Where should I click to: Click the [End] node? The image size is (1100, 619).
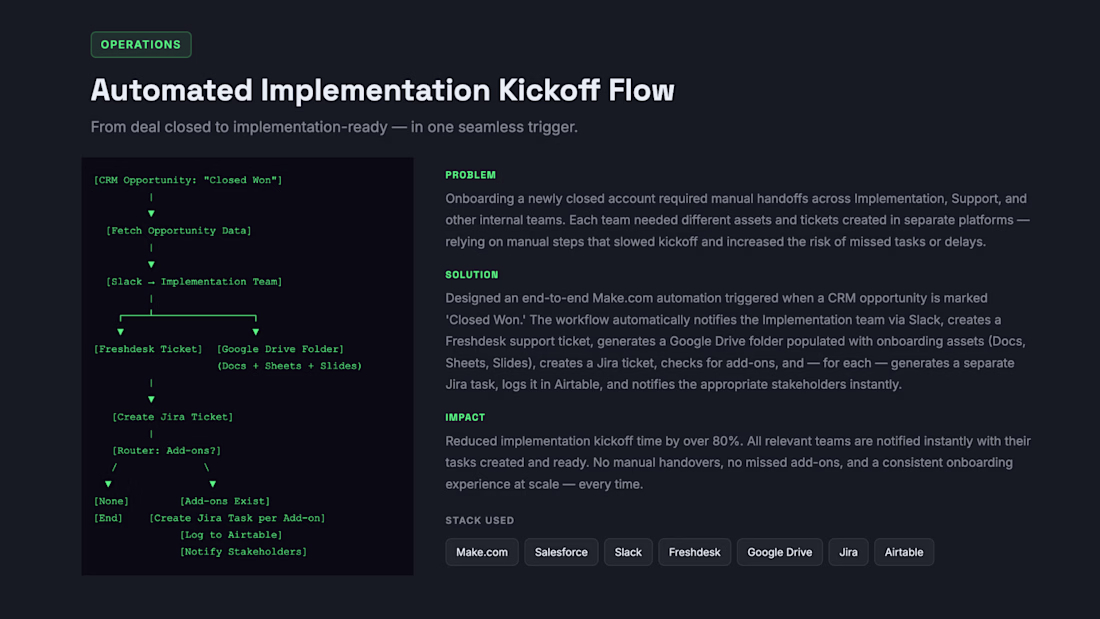tap(109, 518)
